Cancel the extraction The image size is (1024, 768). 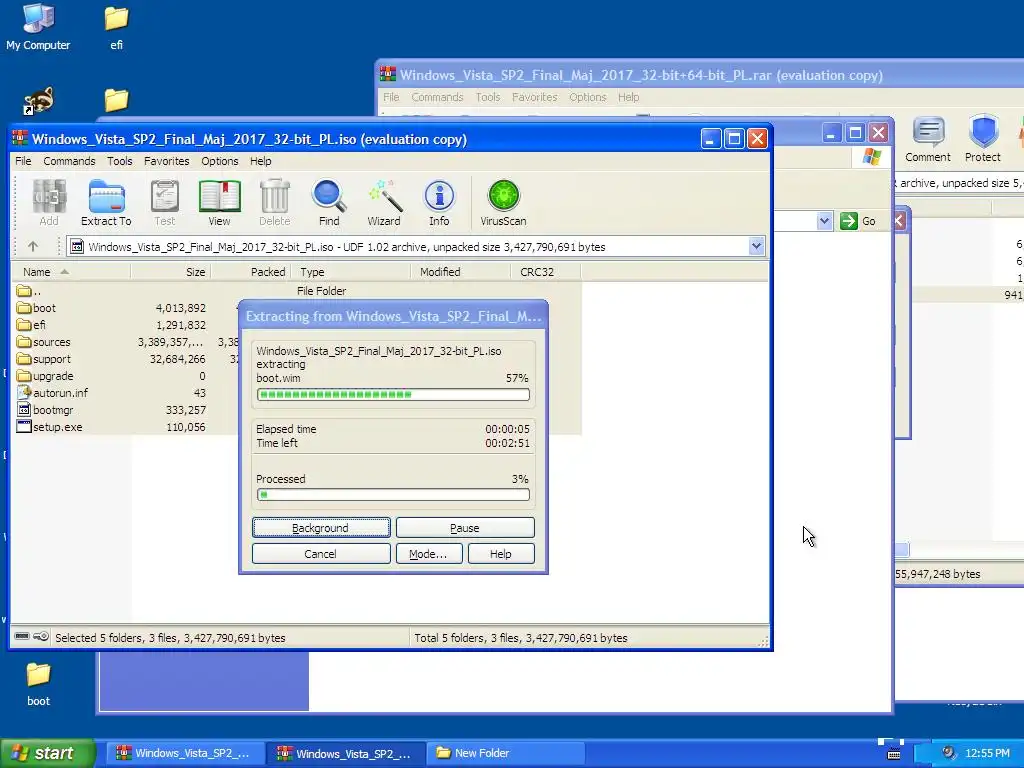[321, 554]
